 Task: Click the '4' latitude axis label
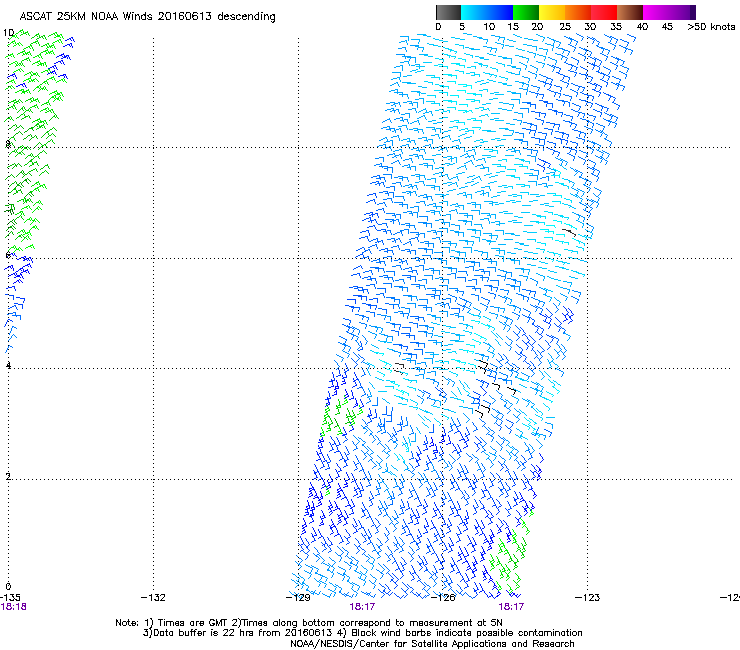pyautogui.click(x=8, y=365)
